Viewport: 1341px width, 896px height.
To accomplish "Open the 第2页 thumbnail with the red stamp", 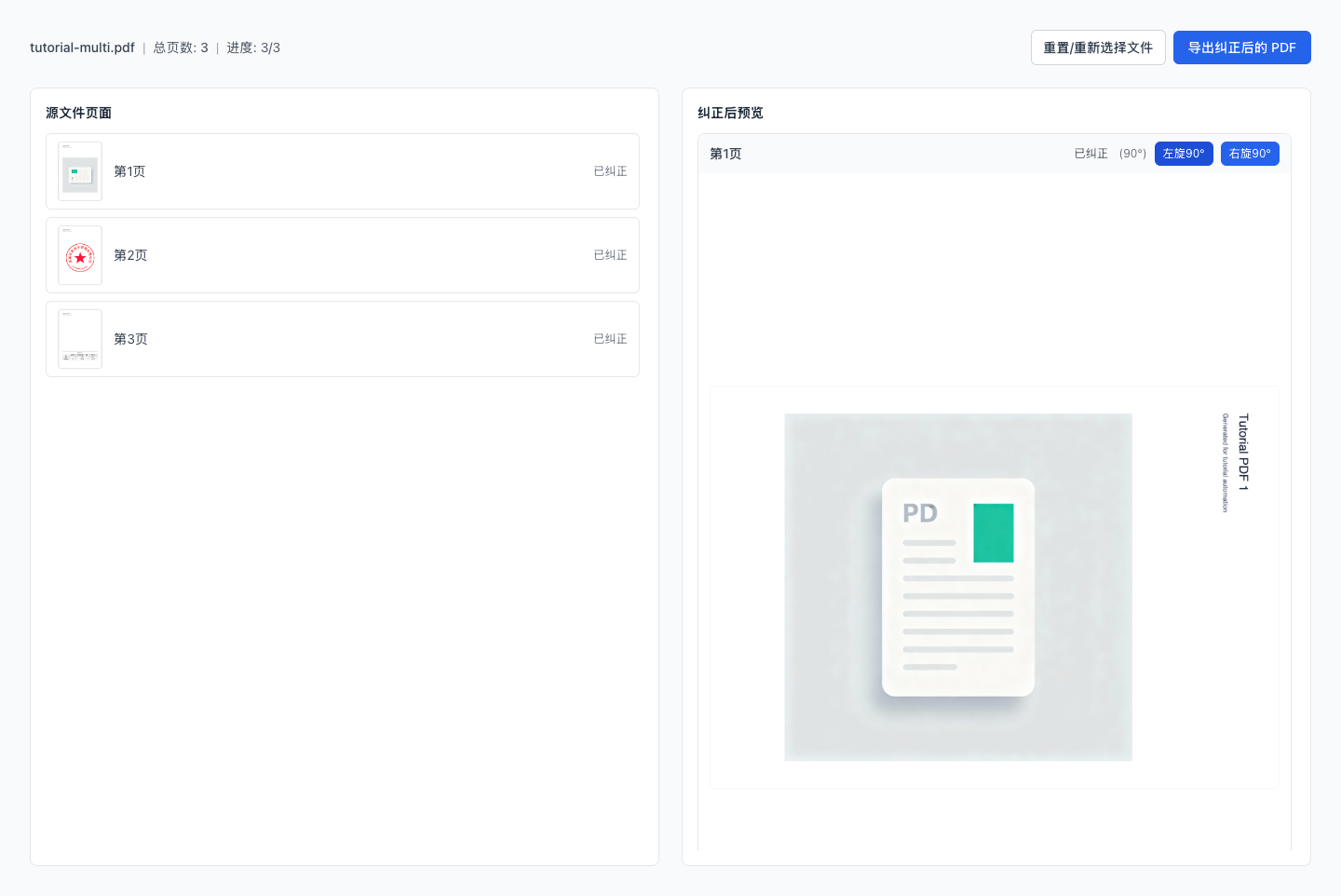I will pos(80,255).
